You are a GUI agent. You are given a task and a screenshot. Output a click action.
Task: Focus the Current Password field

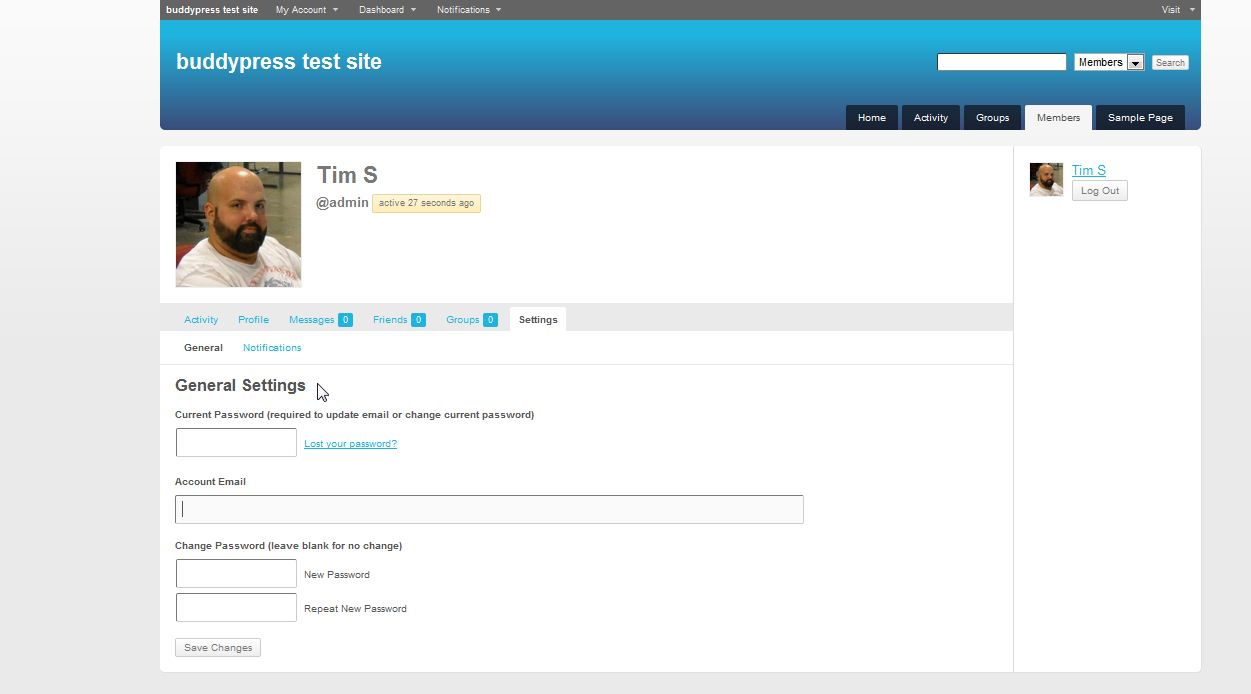tap(236, 443)
